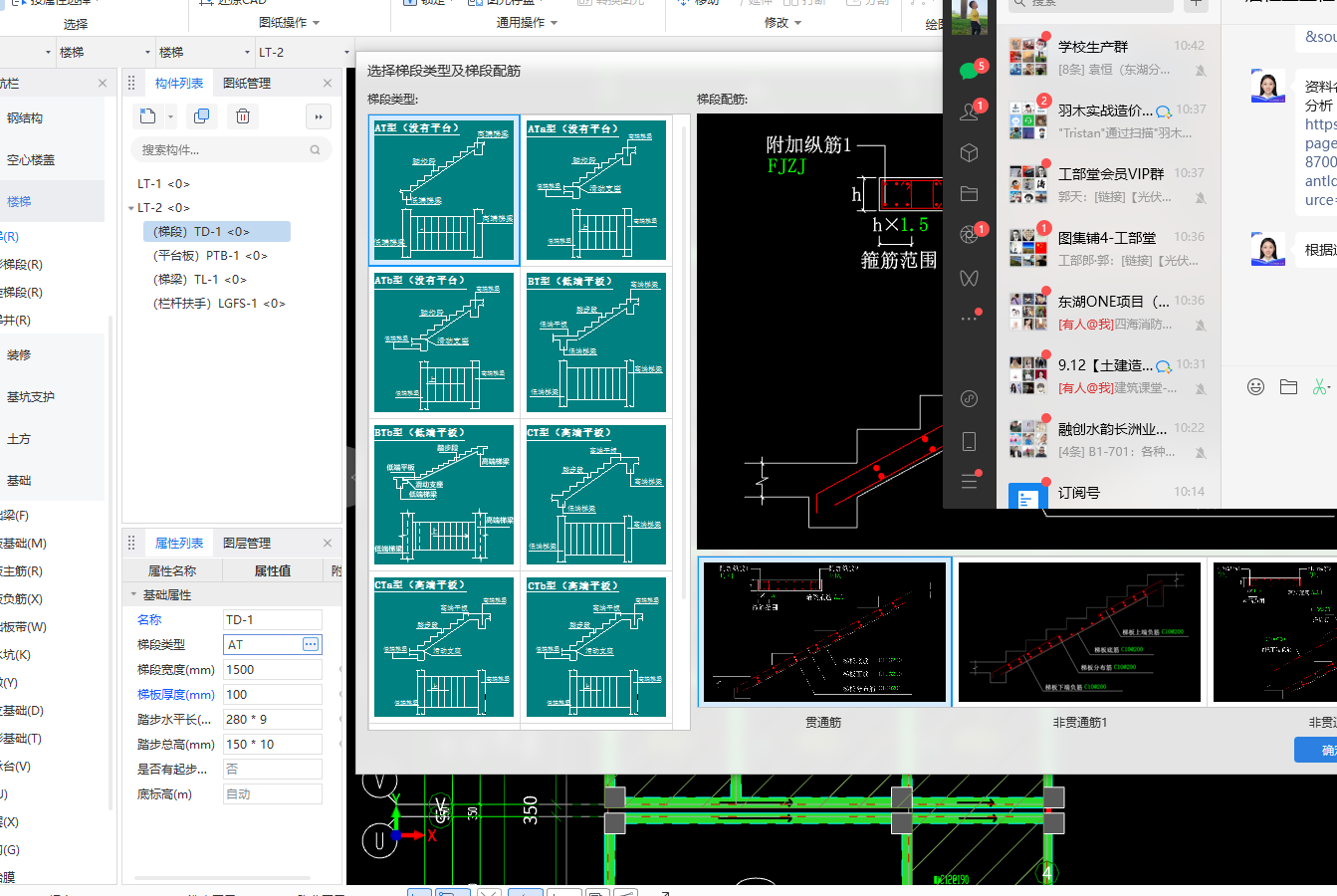Viewport: 1337px width, 896px height.
Task: Select (梯梁) TL-1 component
Action: [x=199, y=280]
